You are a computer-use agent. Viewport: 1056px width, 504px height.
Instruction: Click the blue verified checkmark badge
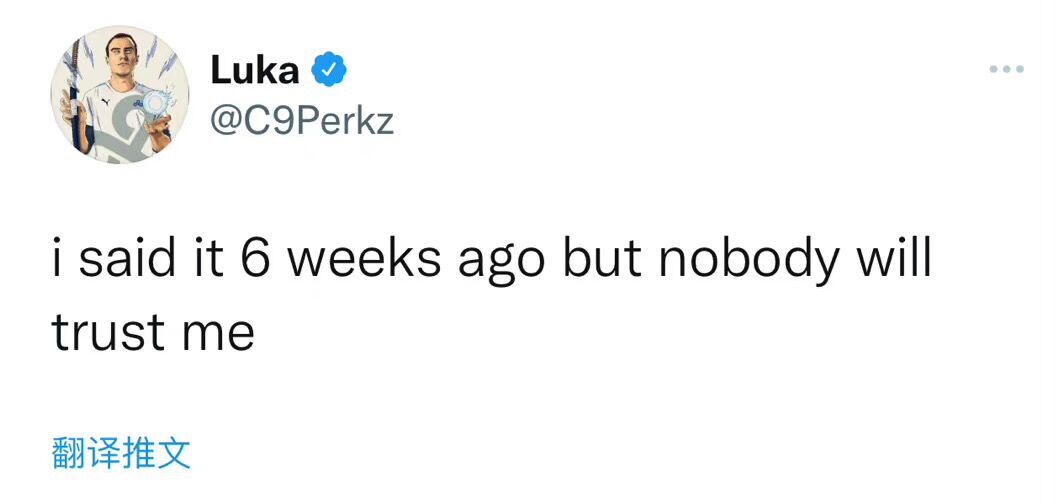pos(330,71)
